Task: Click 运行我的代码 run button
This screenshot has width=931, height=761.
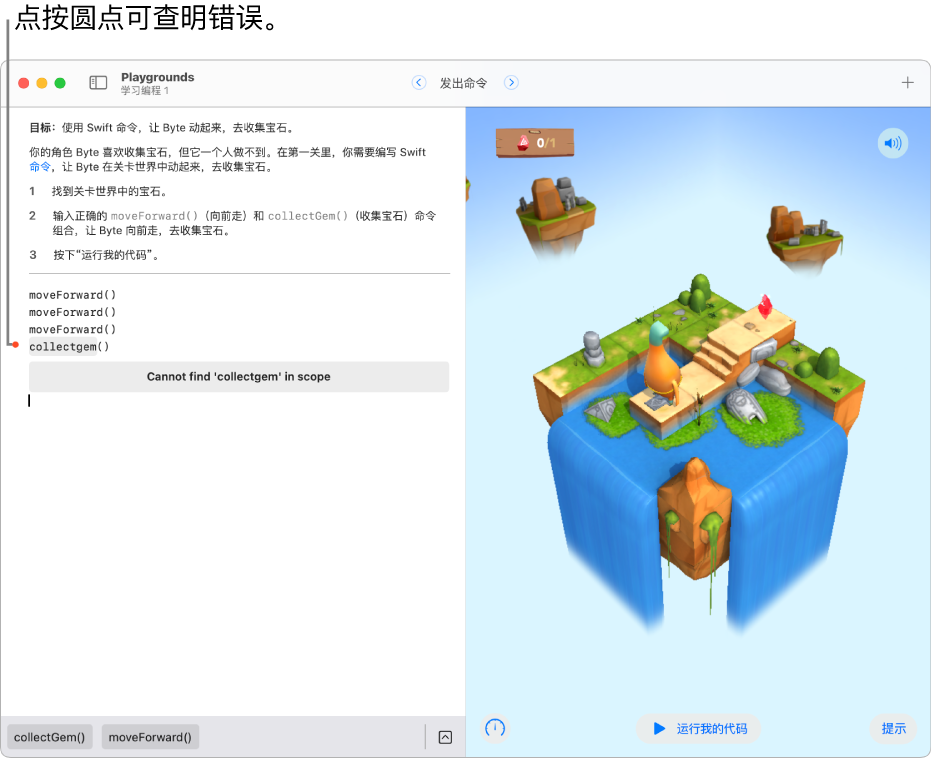Action: pos(699,728)
